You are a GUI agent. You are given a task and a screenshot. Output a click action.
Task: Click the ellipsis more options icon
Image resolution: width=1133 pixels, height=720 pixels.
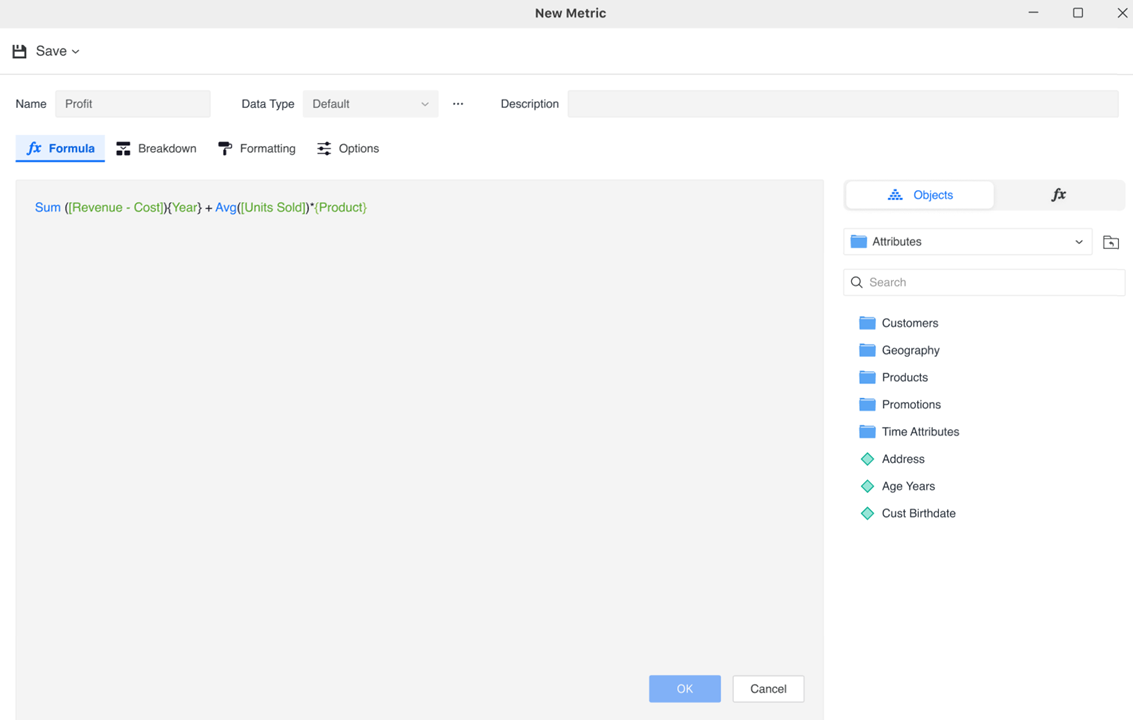point(458,104)
